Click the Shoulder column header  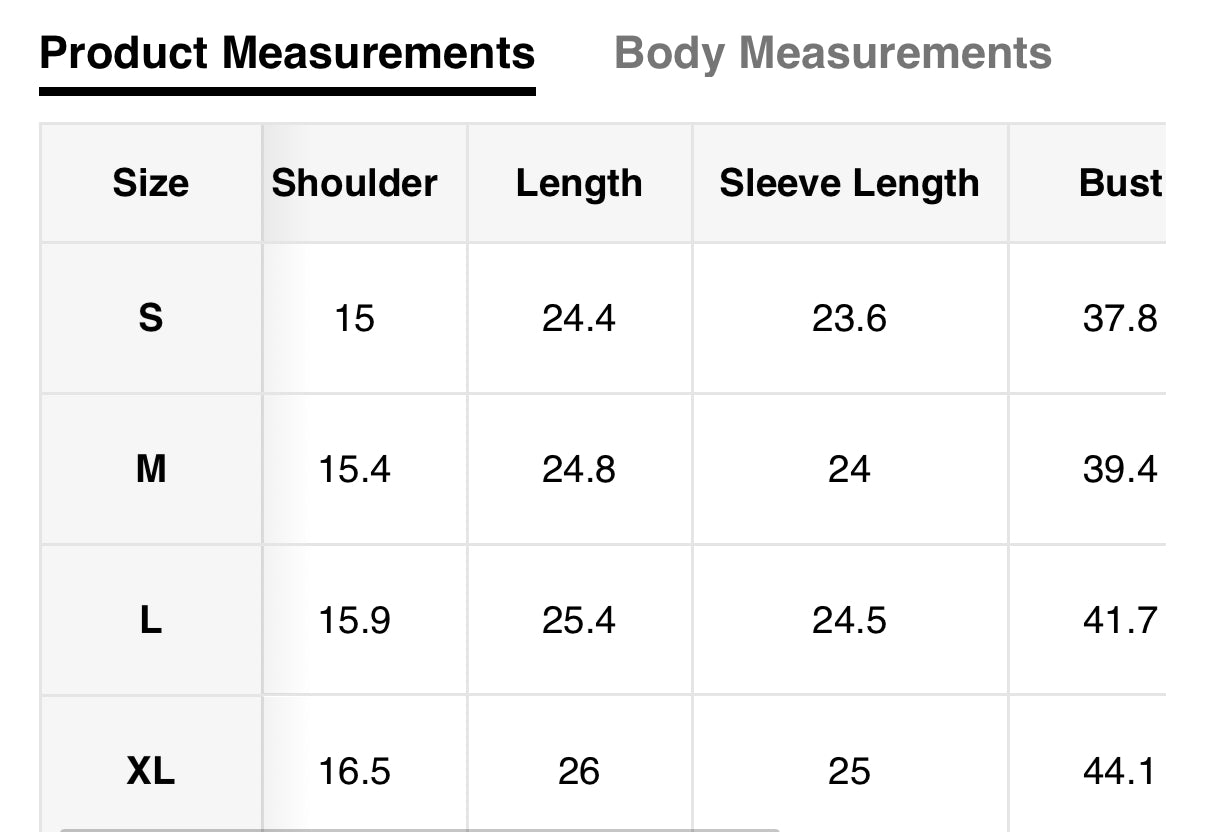tap(354, 183)
